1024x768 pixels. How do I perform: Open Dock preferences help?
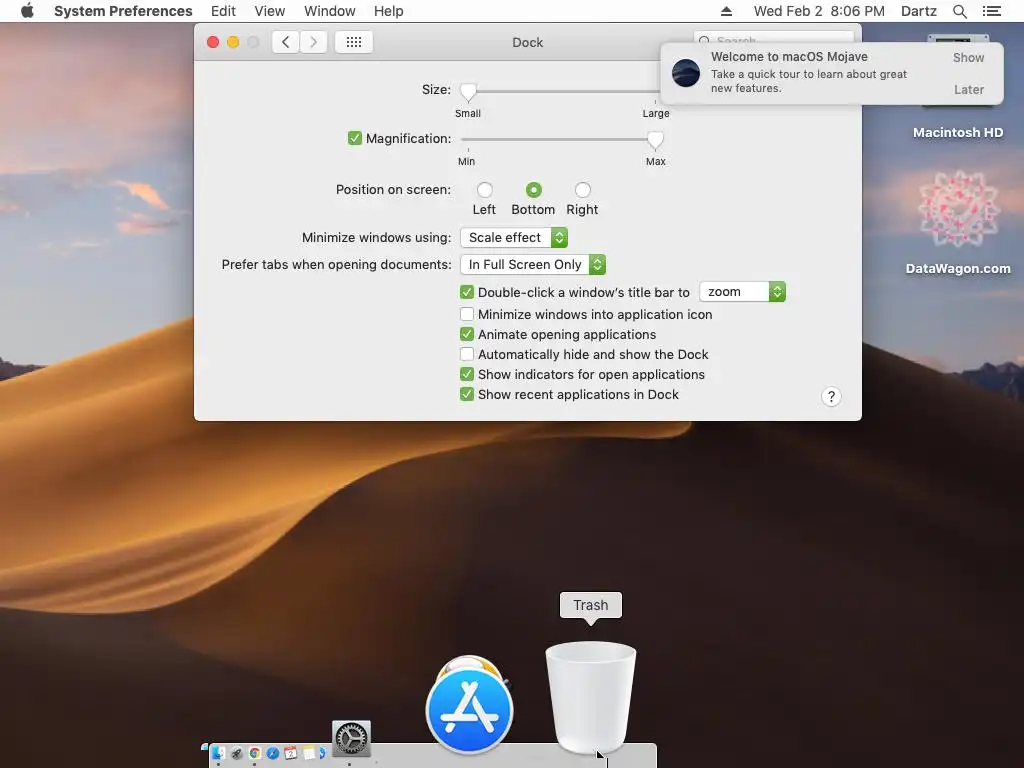click(831, 396)
